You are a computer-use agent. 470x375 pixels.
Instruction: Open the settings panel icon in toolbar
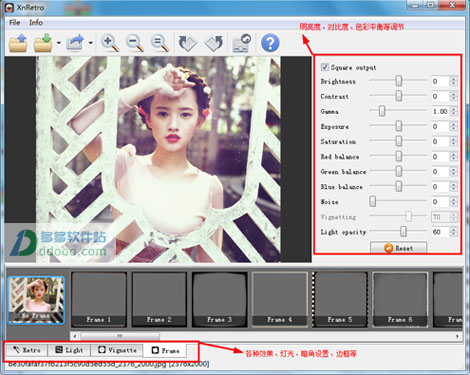tap(242, 43)
